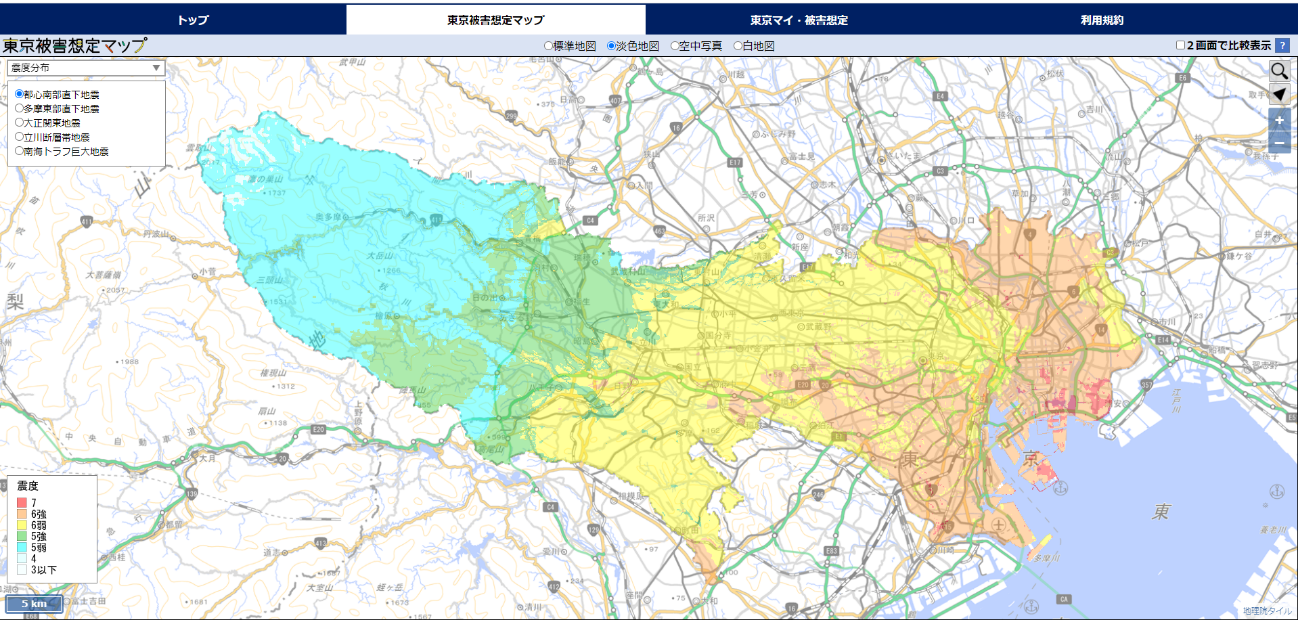Screen dimensions: 1298x620
Task: Select 多摩東部直下地震 scenario radio button
Action: click(20, 108)
